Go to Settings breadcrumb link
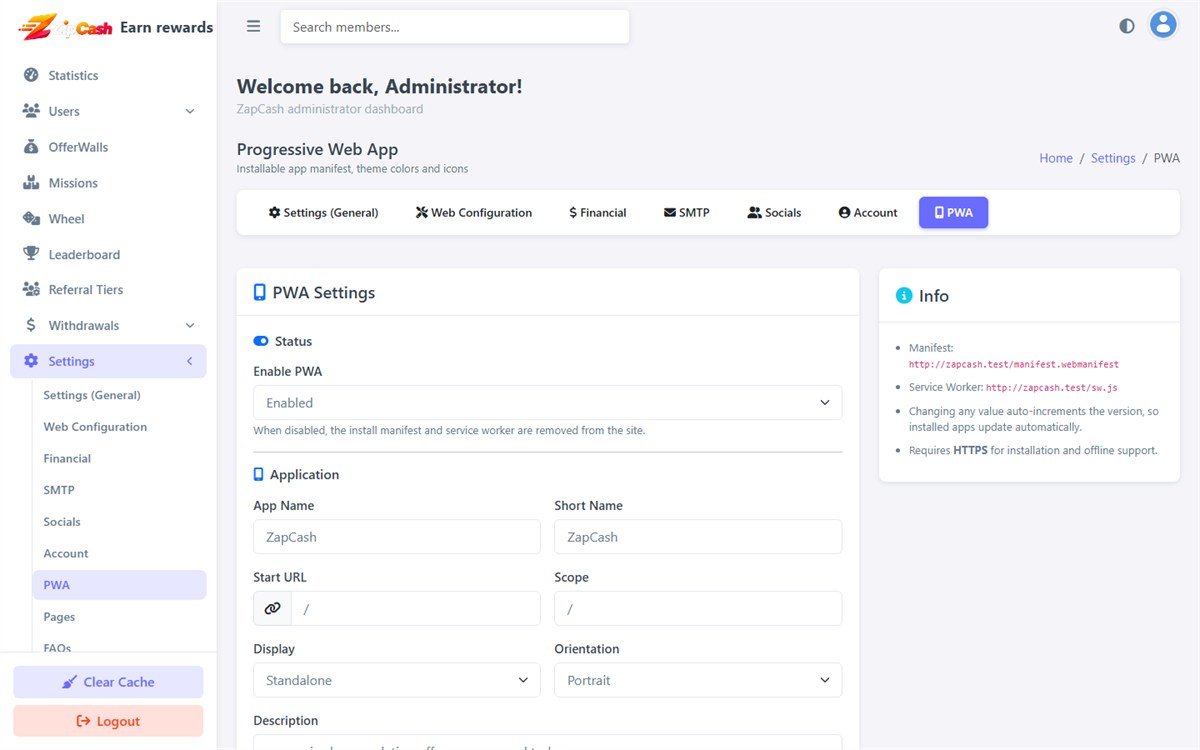This screenshot has width=1200, height=750. tap(1113, 158)
